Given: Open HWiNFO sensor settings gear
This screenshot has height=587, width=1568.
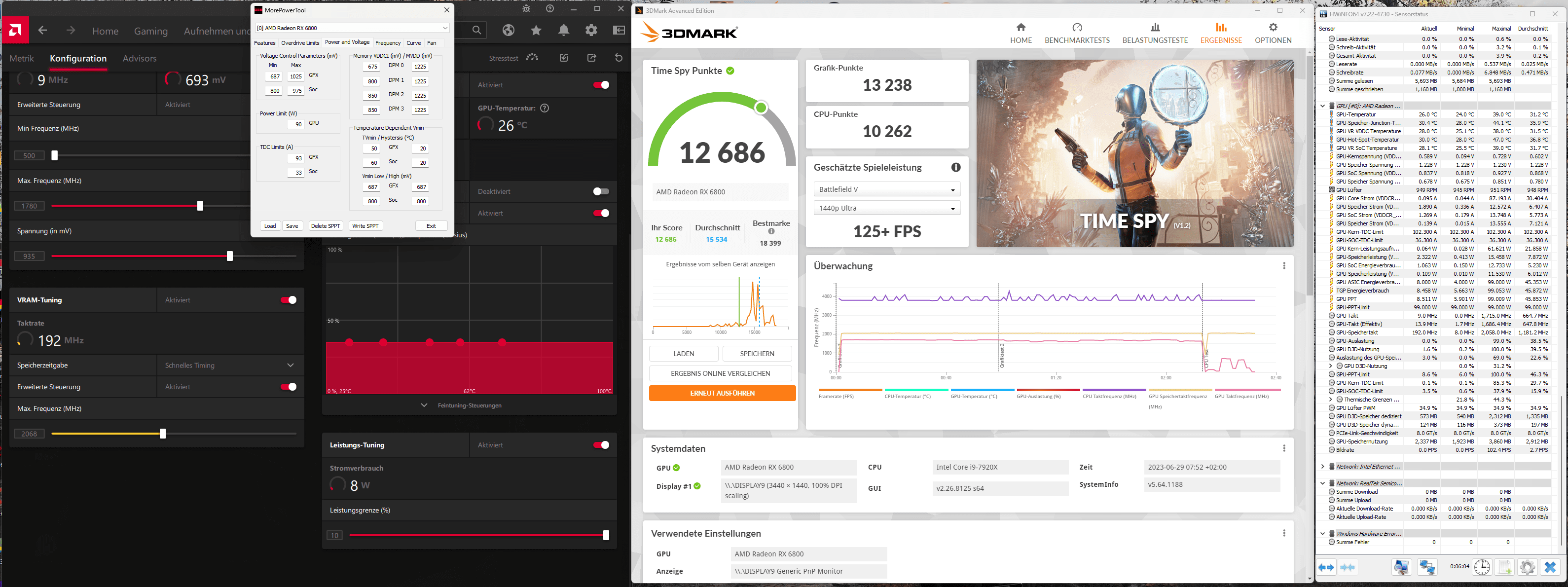Looking at the screenshot, I should tap(1527, 567).
